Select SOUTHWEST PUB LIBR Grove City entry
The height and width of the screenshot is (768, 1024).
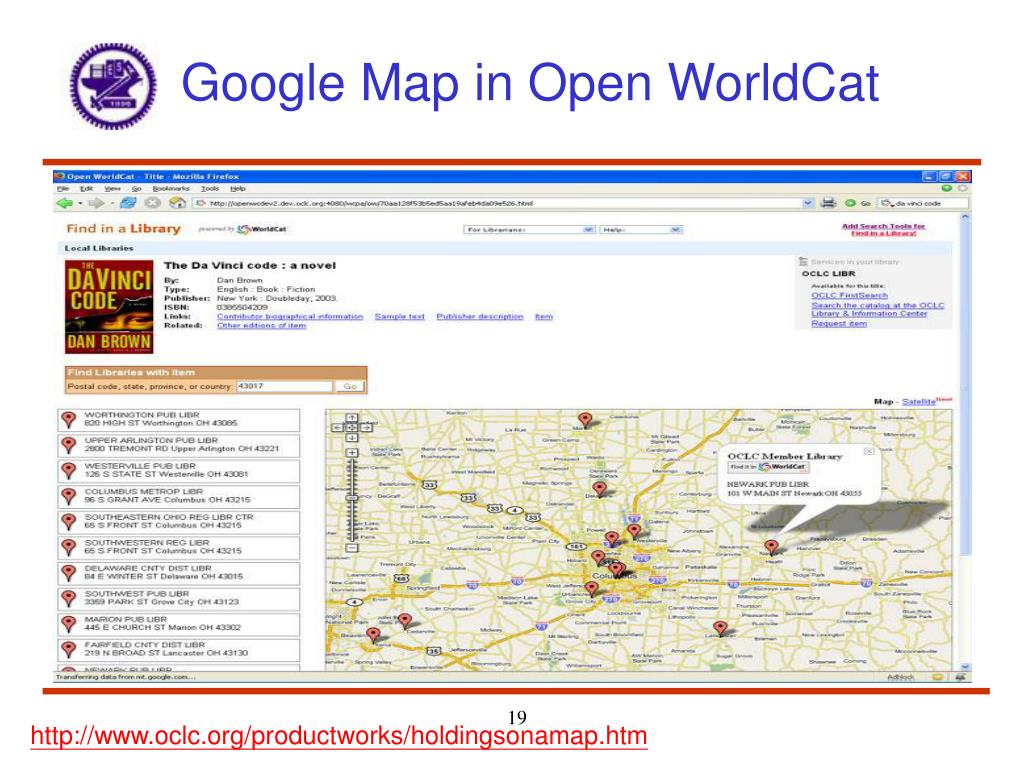[178, 598]
